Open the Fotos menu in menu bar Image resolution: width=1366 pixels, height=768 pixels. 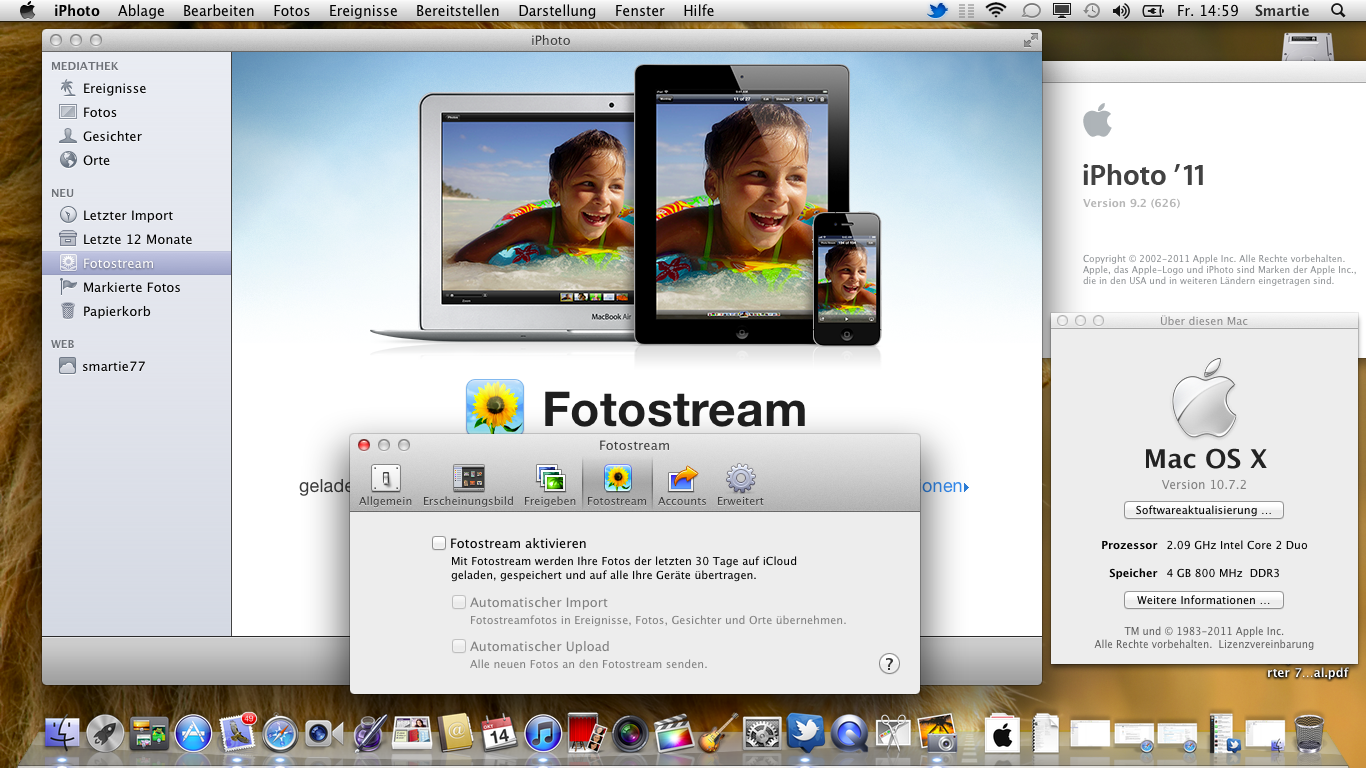(292, 11)
